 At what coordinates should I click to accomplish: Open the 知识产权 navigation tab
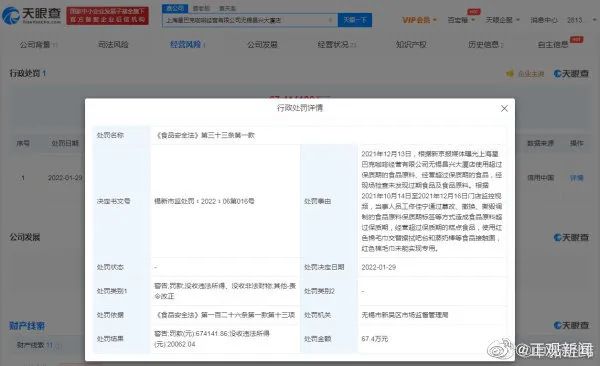(x=411, y=45)
